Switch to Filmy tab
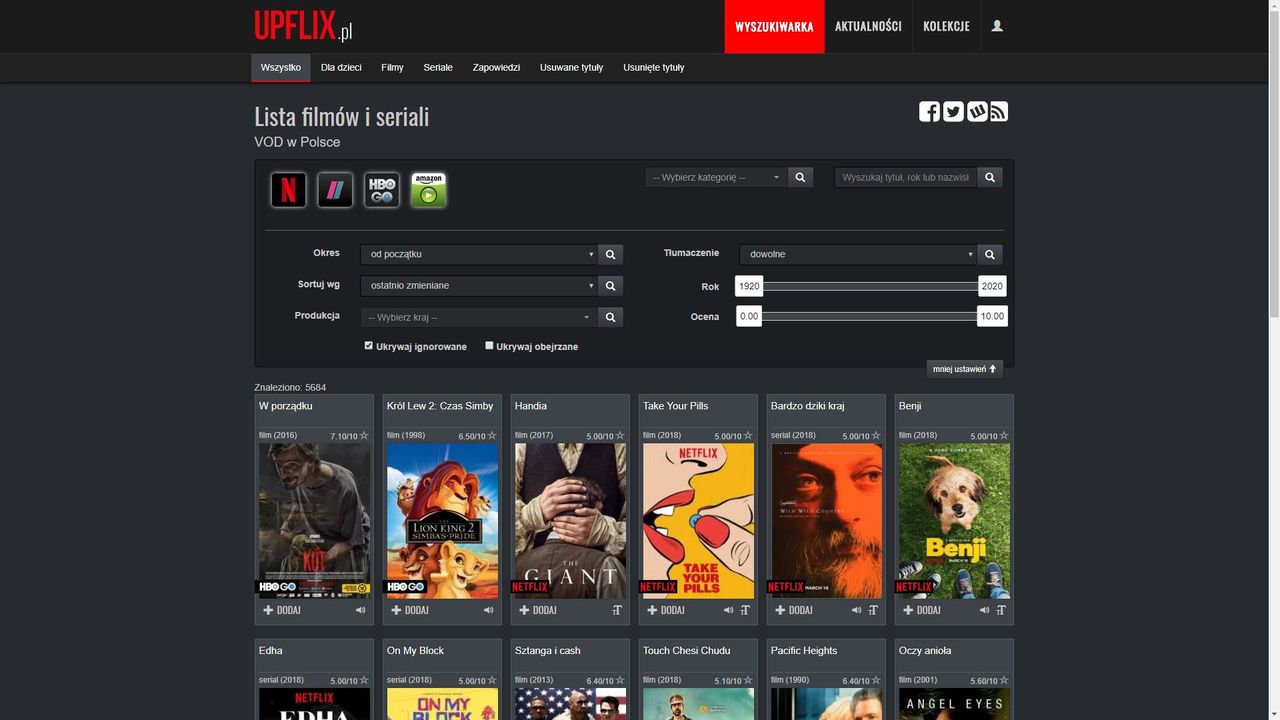Viewport: 1280px width, 720px height. (x=392, y=68)
